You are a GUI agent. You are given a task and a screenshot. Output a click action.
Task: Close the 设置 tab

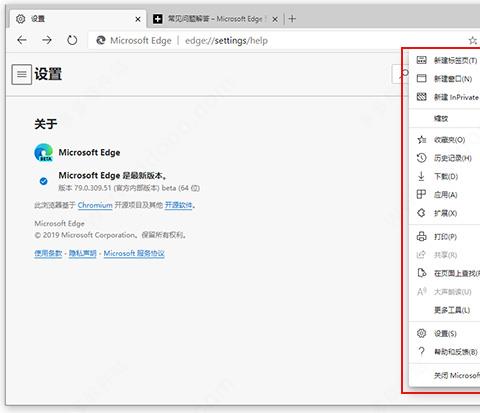[x=138, y=19]
